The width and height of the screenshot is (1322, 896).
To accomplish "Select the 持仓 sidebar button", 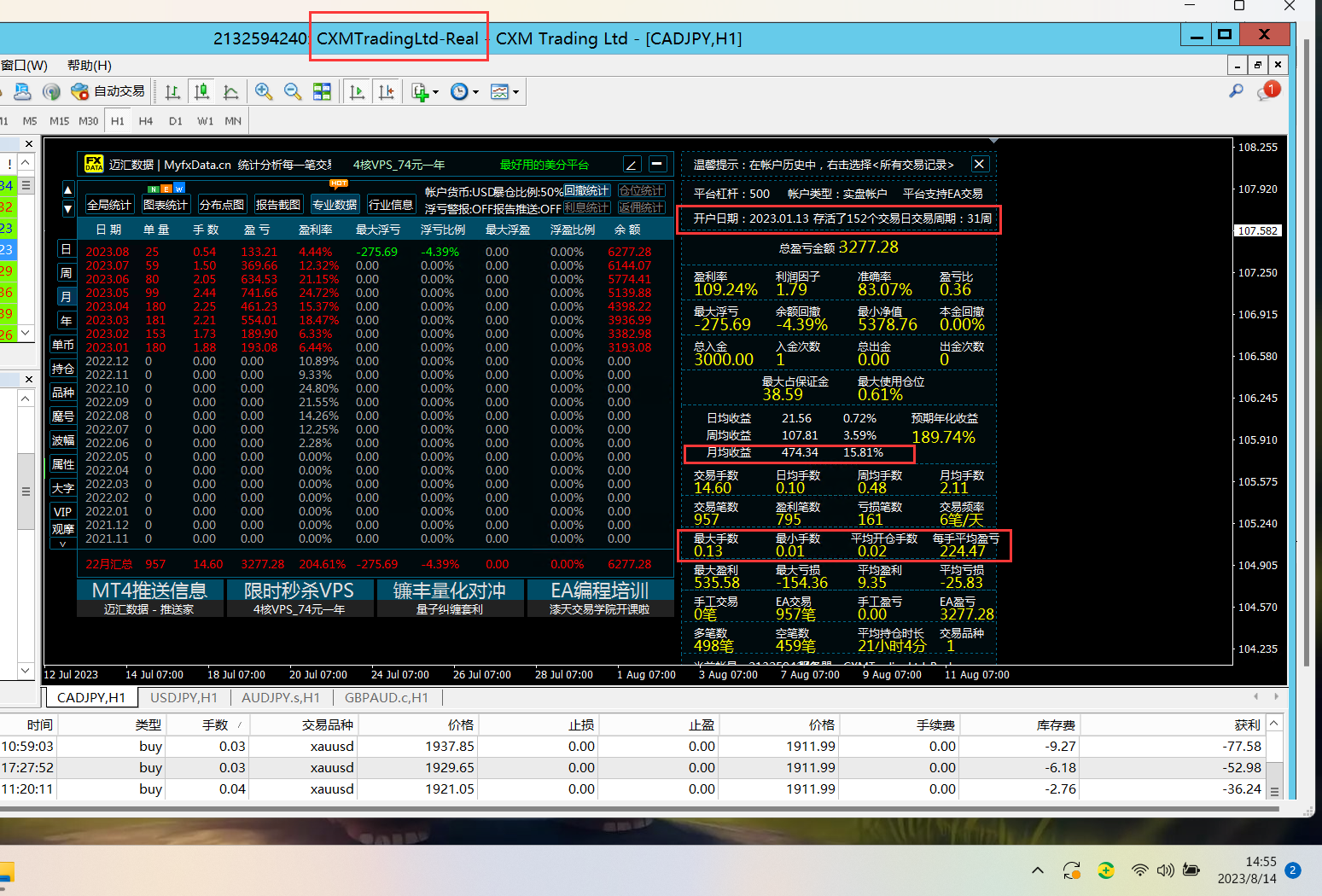I will click(62, 369).
